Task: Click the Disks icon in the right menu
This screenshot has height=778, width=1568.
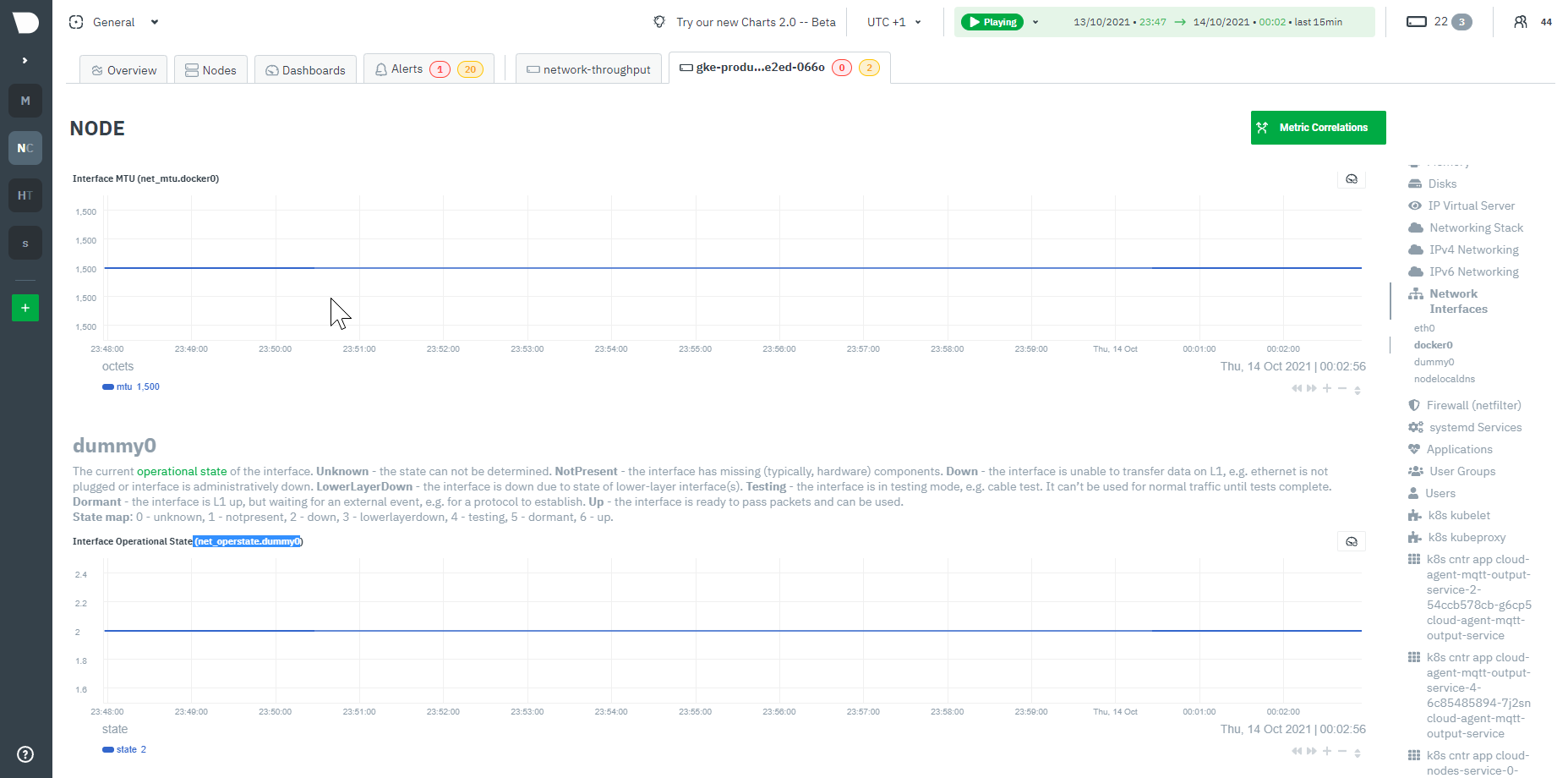Action: pyautogui.click(x=1416, y=184)
